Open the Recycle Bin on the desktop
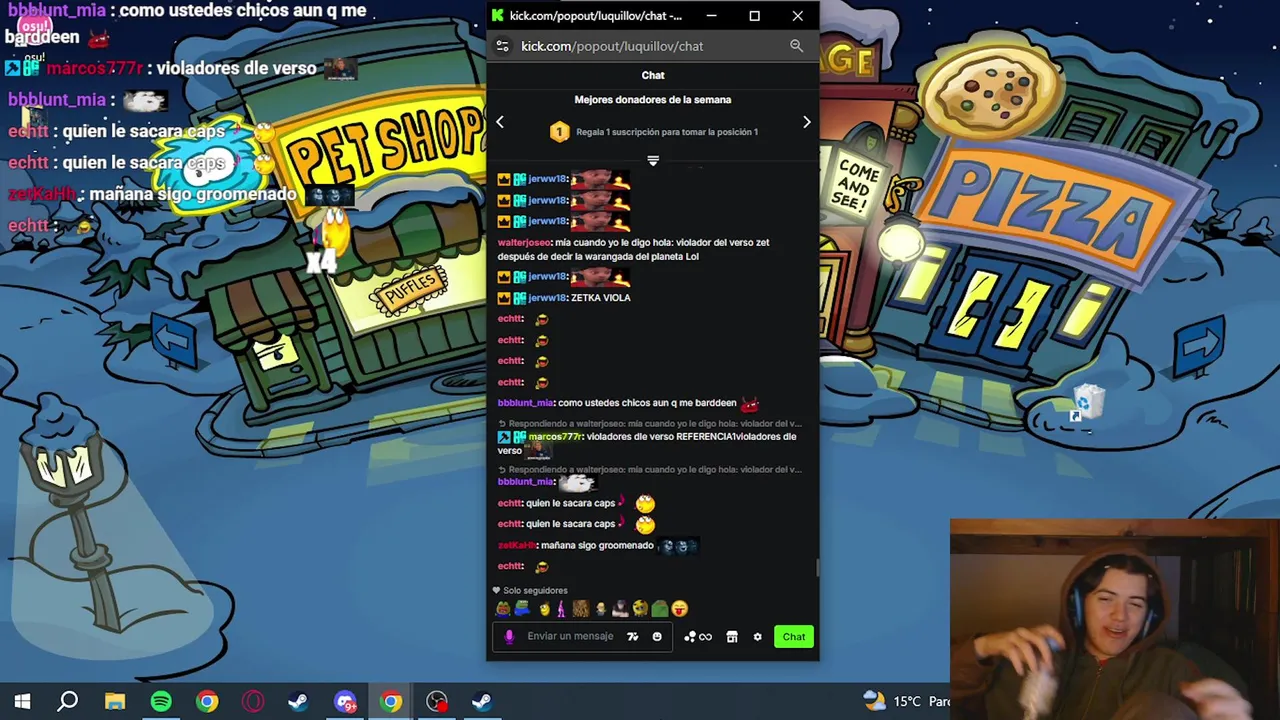The width and height of the screenshot is (1280, 720). [x=1086, y=402]
